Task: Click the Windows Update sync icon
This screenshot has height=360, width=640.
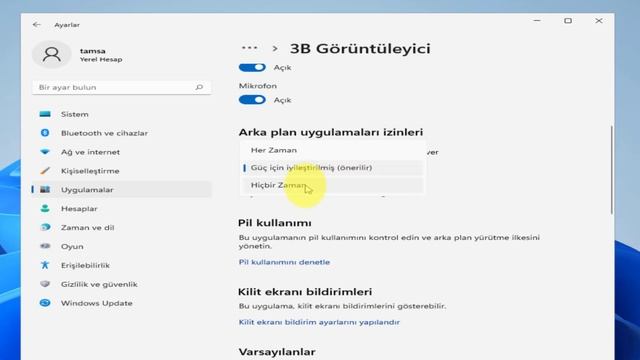Action: [x=45, y=303]
